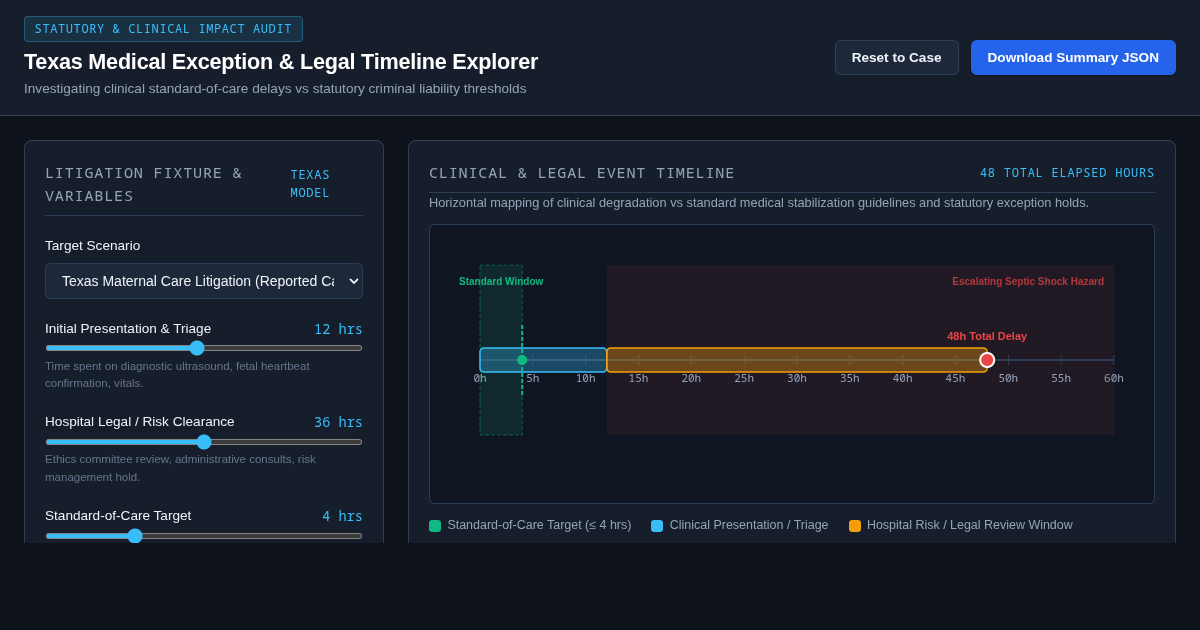The height and width of the screenshot is (630, 1200).
Task: Click the blue Clinical Presentation triage bar
Action: click(543, 360)
